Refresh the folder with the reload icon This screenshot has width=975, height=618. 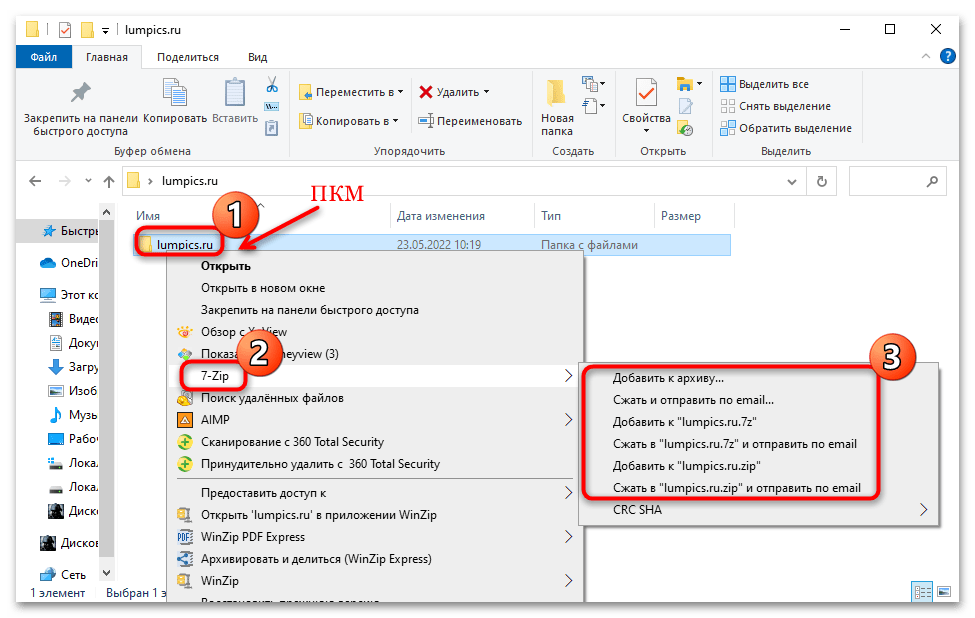click(821, 181)
